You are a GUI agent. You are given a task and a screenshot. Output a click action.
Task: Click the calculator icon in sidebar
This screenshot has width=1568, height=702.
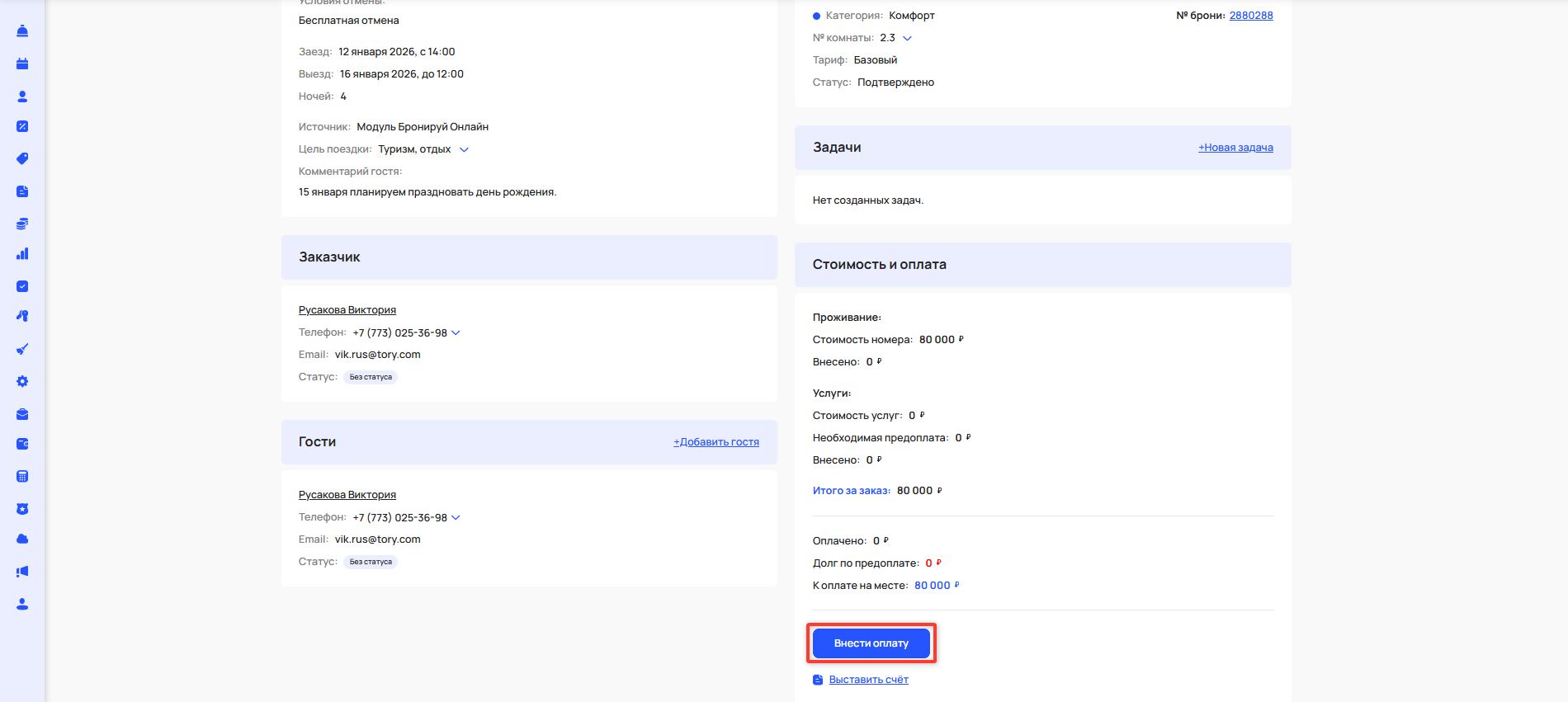pos(22,476)
